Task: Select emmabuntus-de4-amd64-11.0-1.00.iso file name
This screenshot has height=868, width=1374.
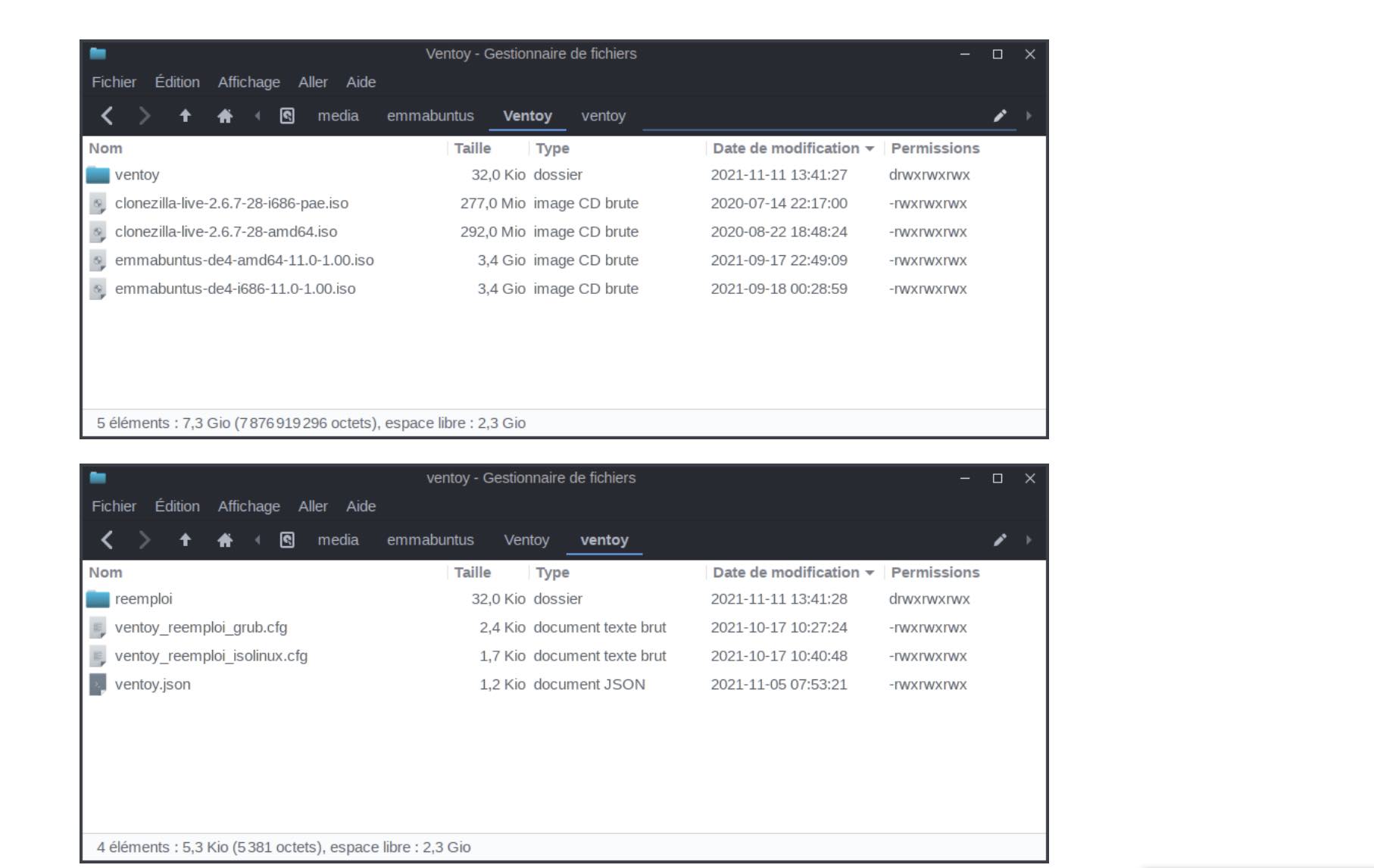Action: (x=244, y=261)
